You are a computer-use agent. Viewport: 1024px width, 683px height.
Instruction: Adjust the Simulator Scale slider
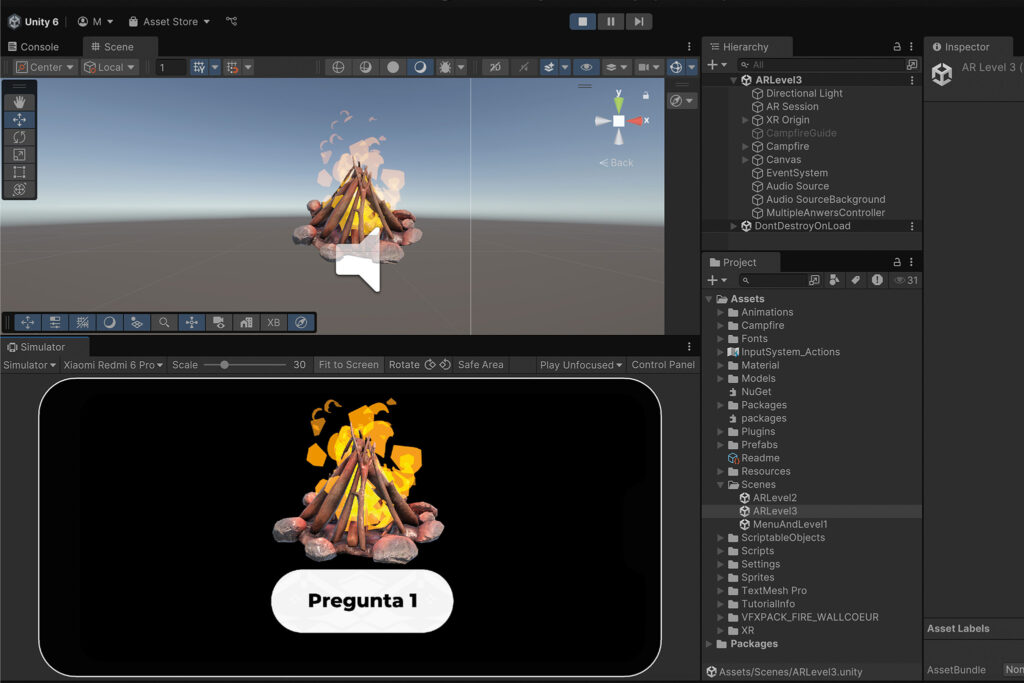(225, 365)
